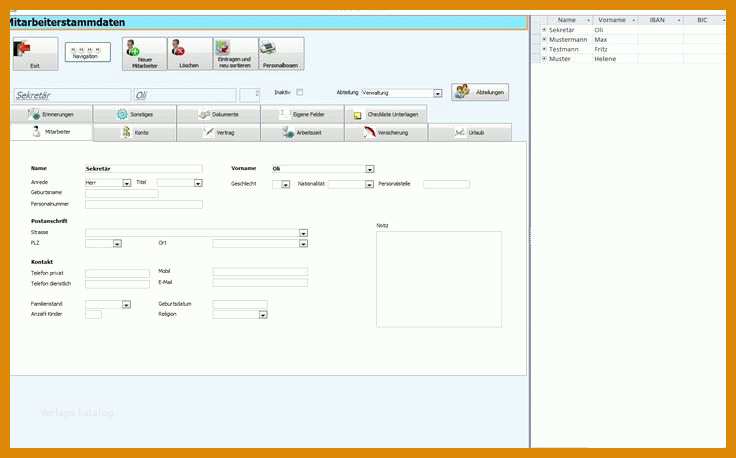736x458 pixels.
Task: Click the Telefon privat field
Action: click(x=117, y=274)
